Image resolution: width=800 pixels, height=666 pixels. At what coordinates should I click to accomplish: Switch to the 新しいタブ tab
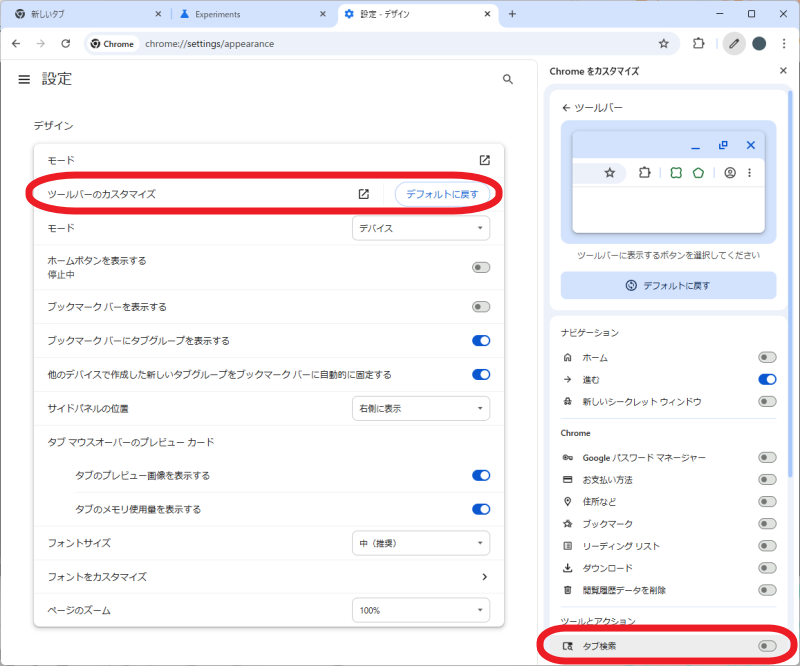click(86, 14)
